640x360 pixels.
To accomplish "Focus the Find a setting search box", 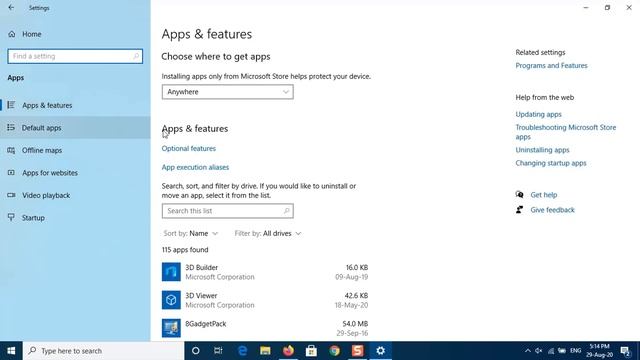I will tap(75, 56).
